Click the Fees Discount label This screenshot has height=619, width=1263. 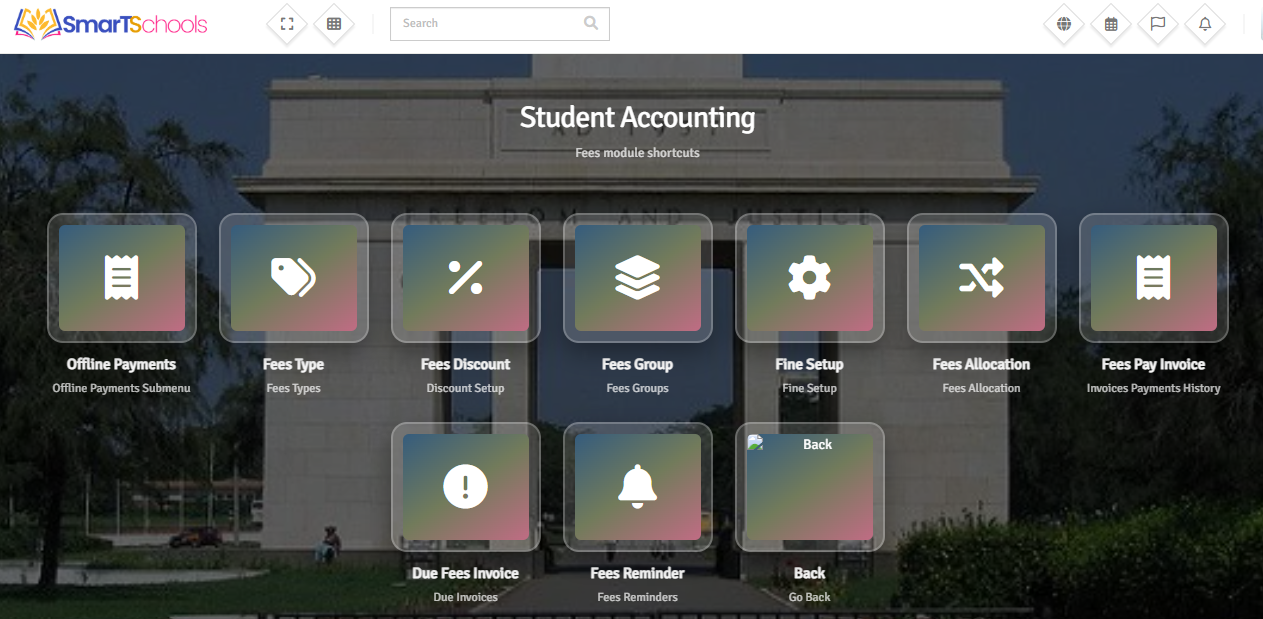click(x=466, y=364)
